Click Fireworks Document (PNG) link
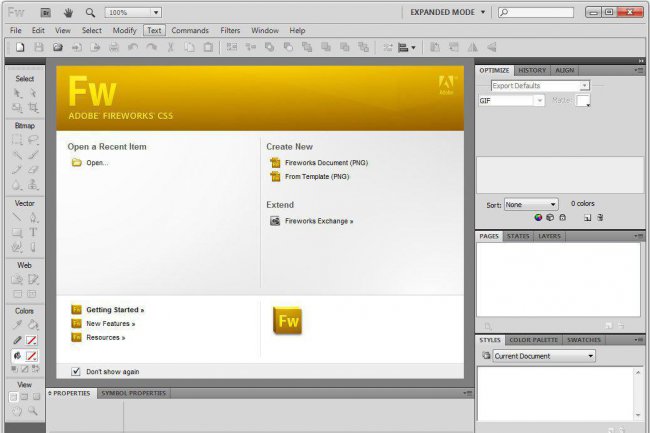650x433 pixels. coord(326,163)
